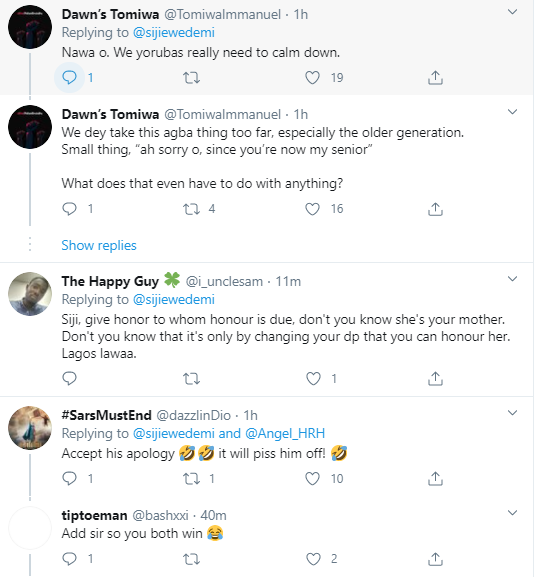Open the options chevron on The Happy Guy's tweet
Screen dimensions: 534x577
[x=513, y=279]
